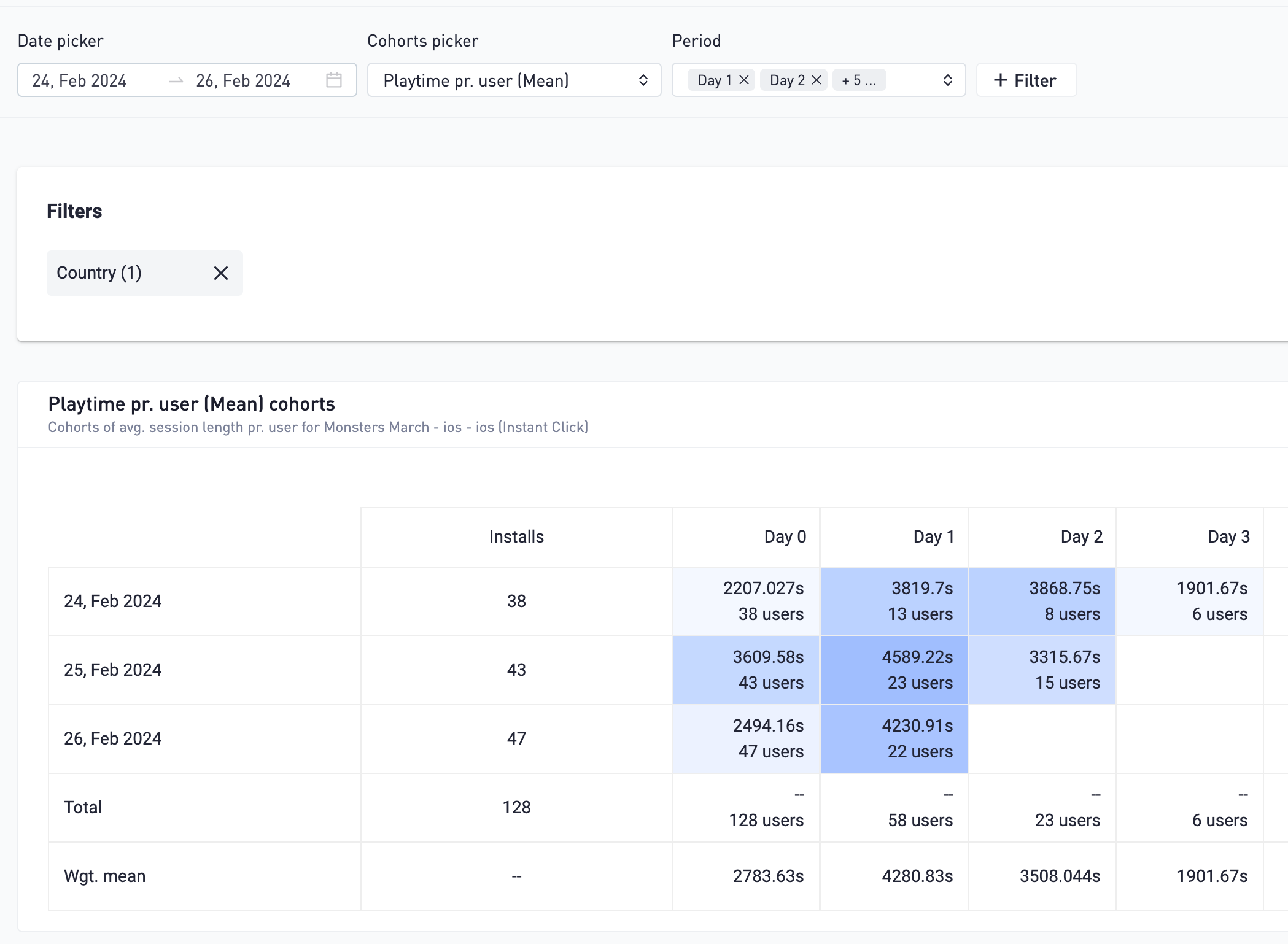Click the 2207.027s Day 0 cell
Viewport: 1288px width, 944px height.
click(x=747, y=602)
